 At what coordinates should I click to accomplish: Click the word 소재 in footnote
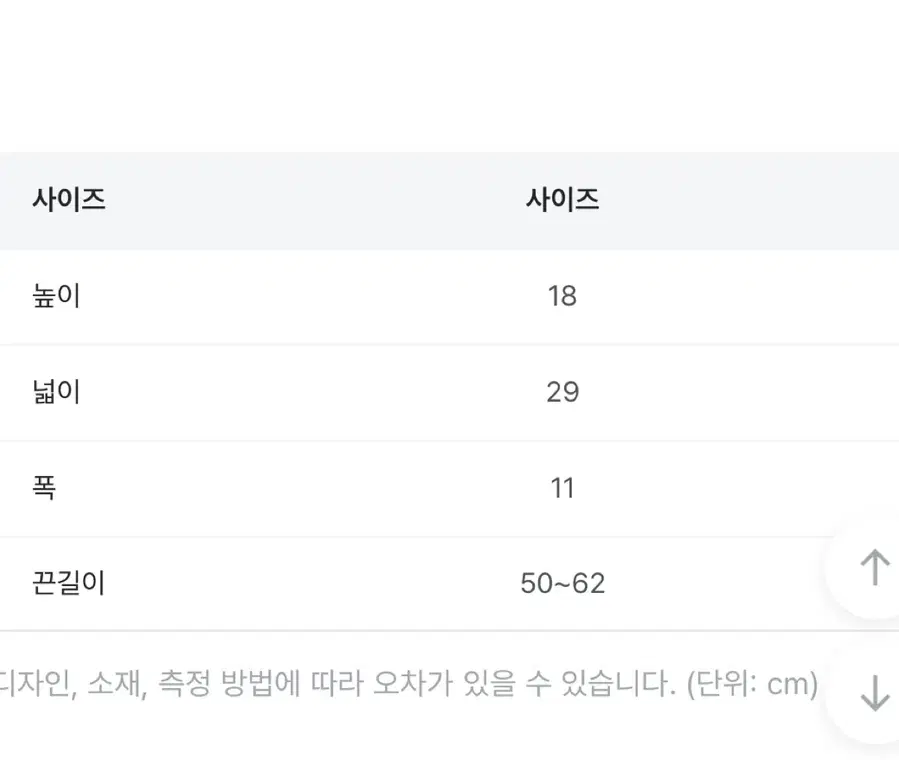(x=117, y=684)
